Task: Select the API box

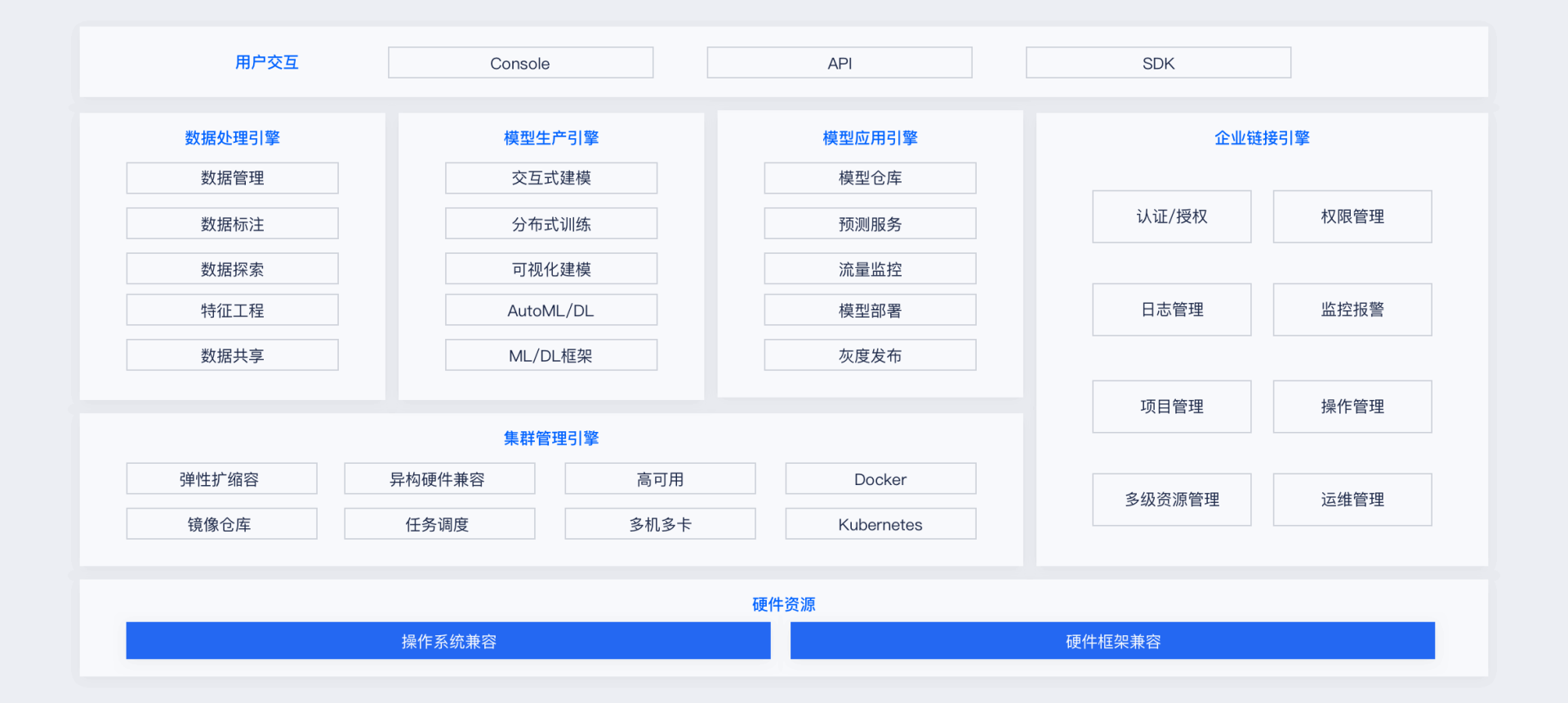Action: 839,63
